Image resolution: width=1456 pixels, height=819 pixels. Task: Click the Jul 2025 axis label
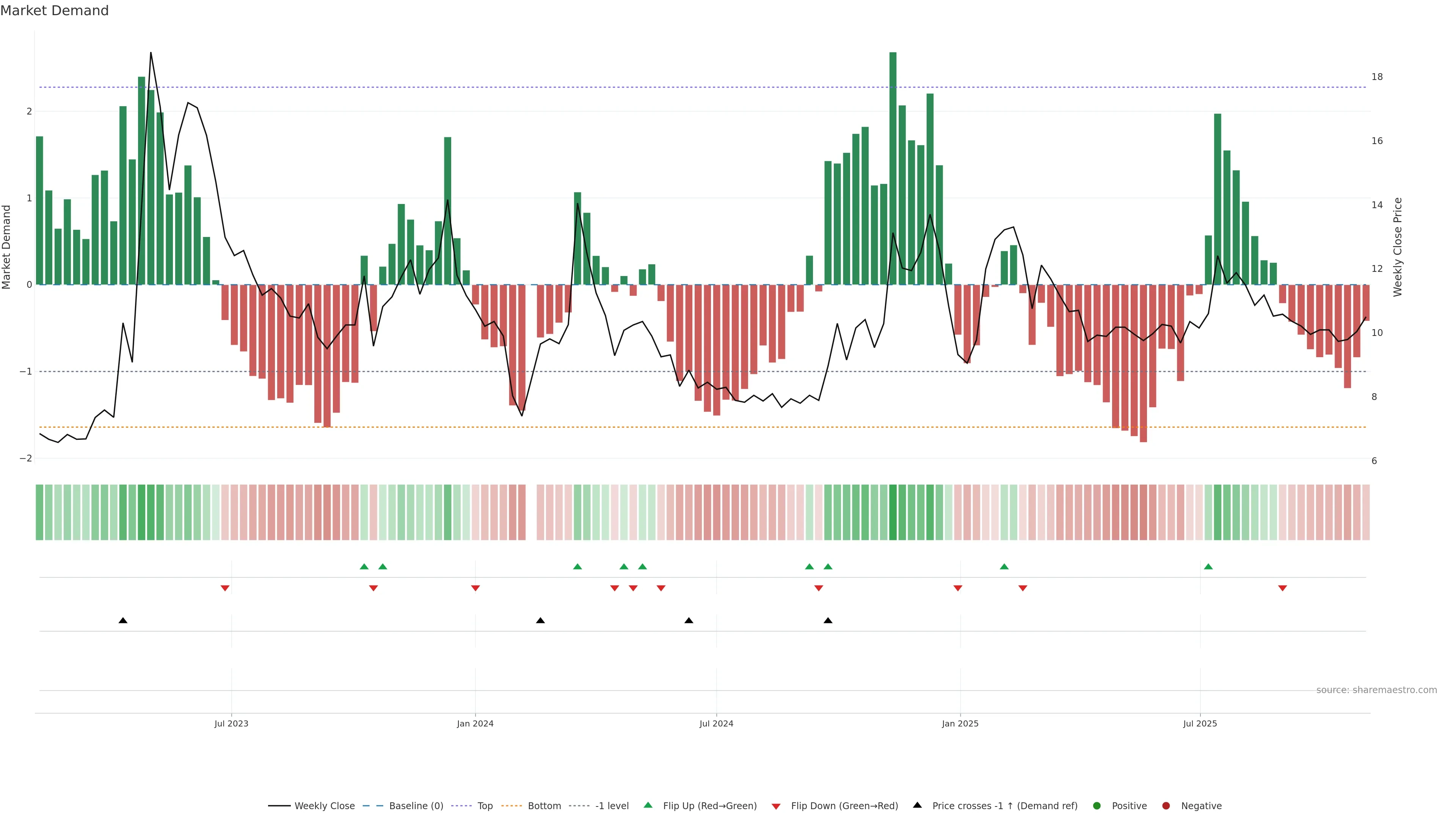[x=1199, y=723]
